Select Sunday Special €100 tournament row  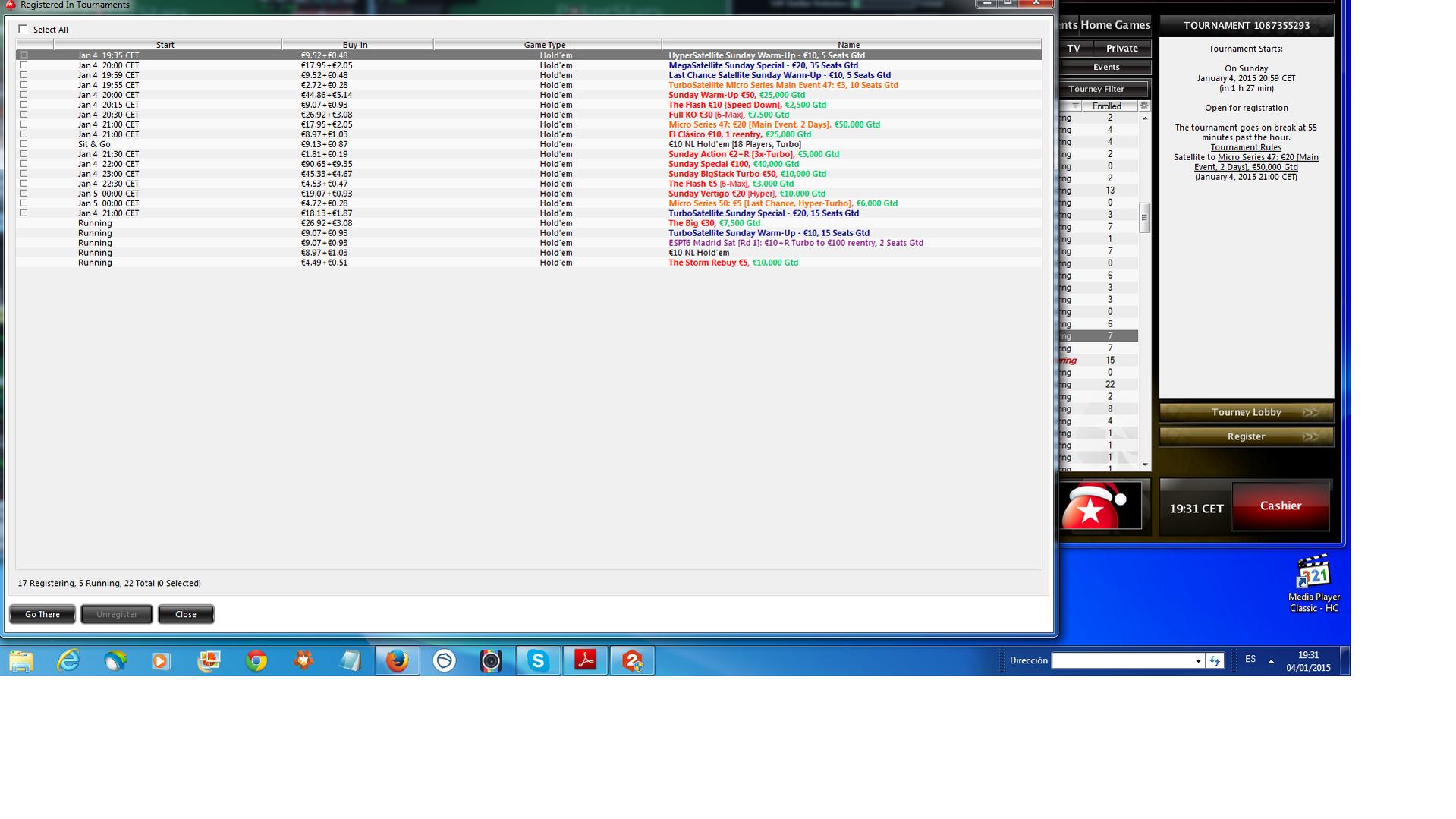529,164
